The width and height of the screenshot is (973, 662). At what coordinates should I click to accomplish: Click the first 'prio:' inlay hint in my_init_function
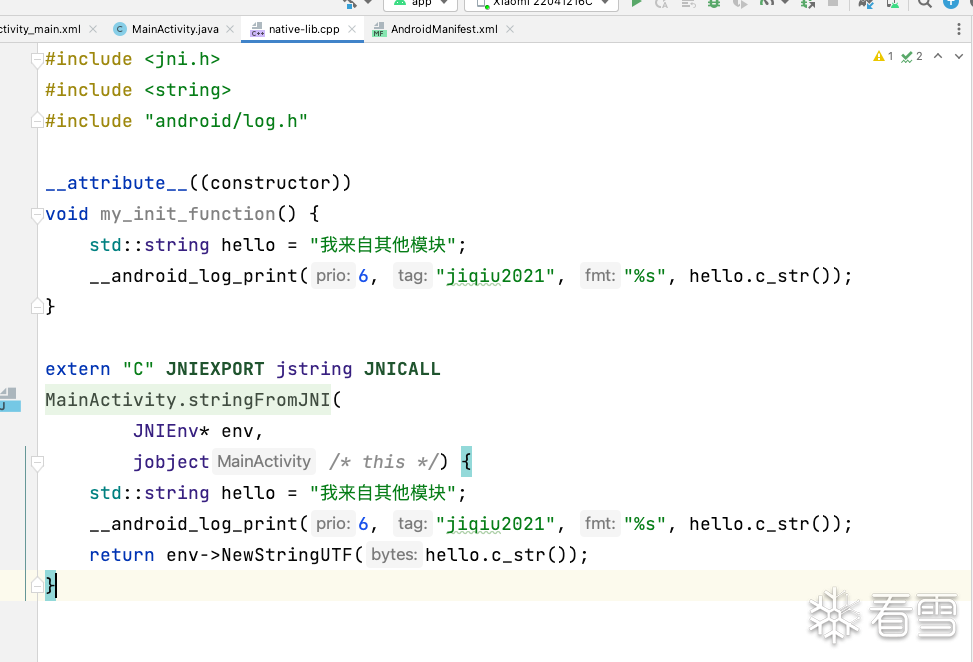point(334,275)
